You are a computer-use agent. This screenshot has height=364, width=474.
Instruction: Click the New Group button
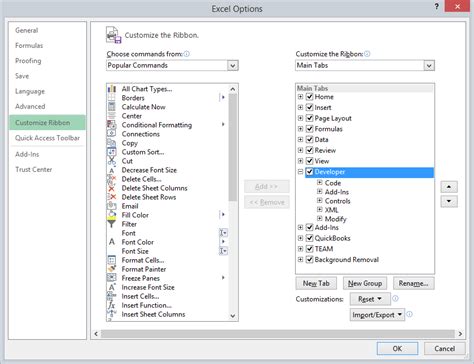click(365, 283)
